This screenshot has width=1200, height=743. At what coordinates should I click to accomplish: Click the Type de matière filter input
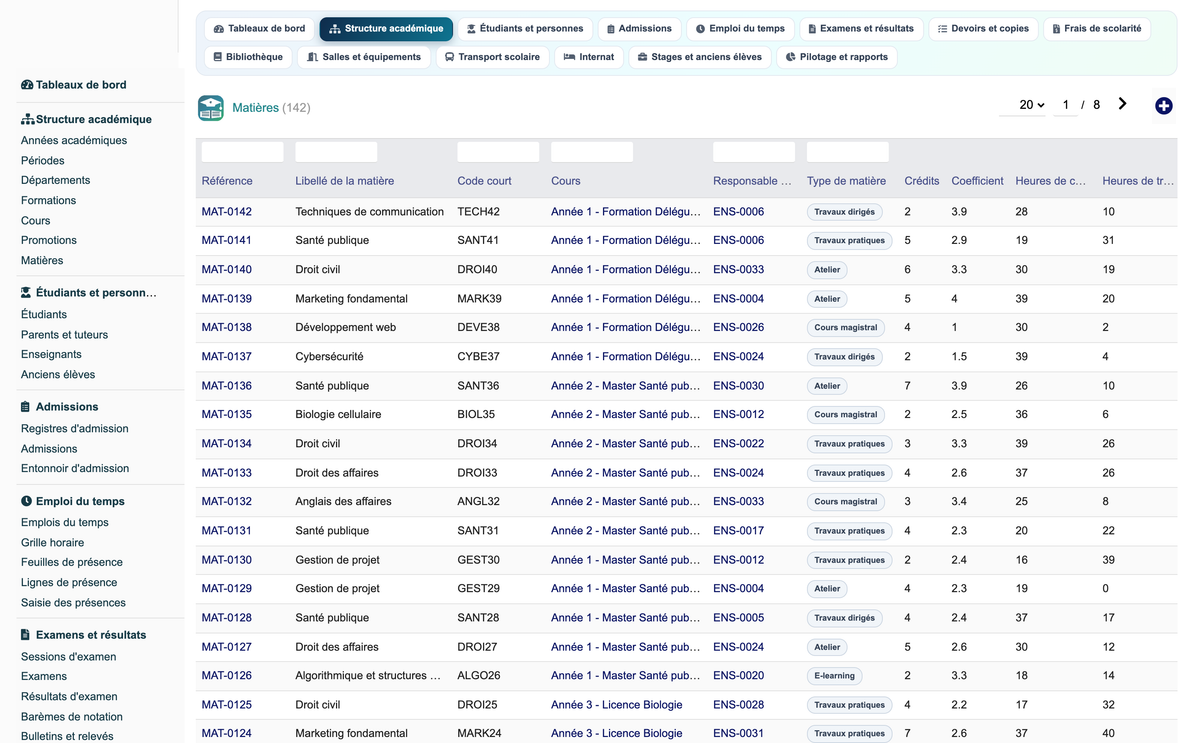[848, 152]
